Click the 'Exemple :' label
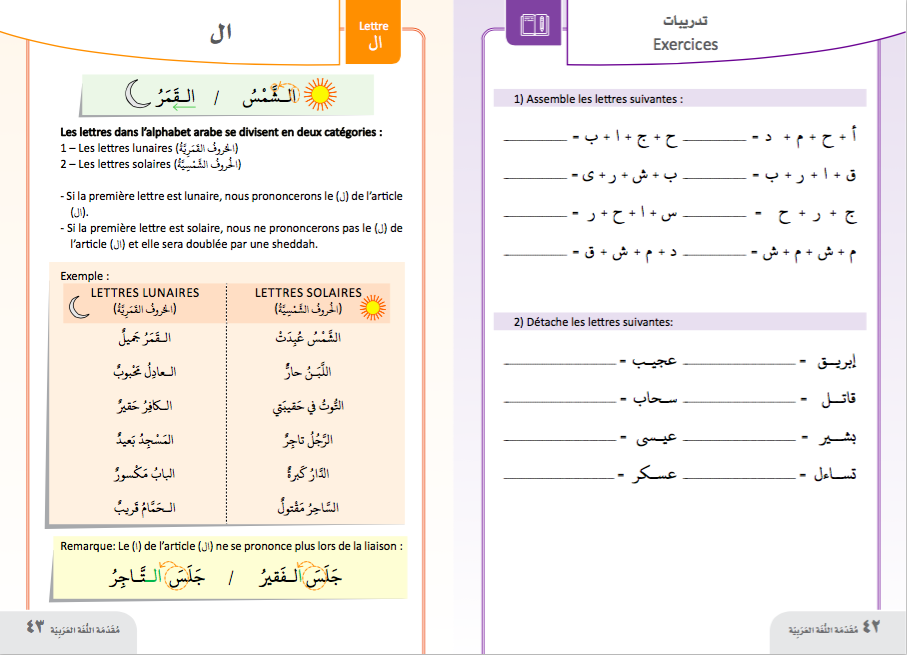 point(84,276)
